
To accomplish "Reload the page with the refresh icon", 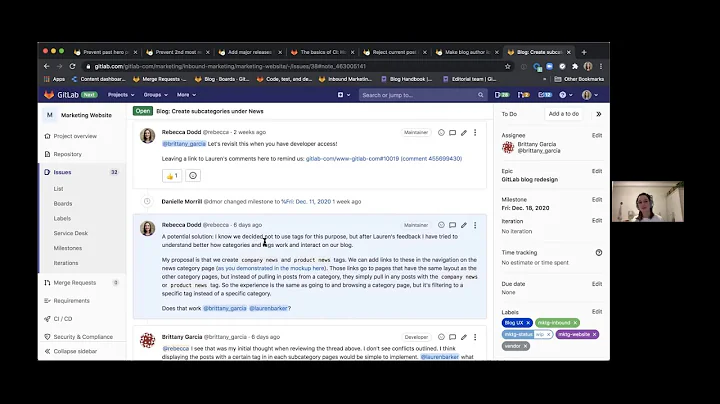I will pyautogui.click(x=72, y=66).
